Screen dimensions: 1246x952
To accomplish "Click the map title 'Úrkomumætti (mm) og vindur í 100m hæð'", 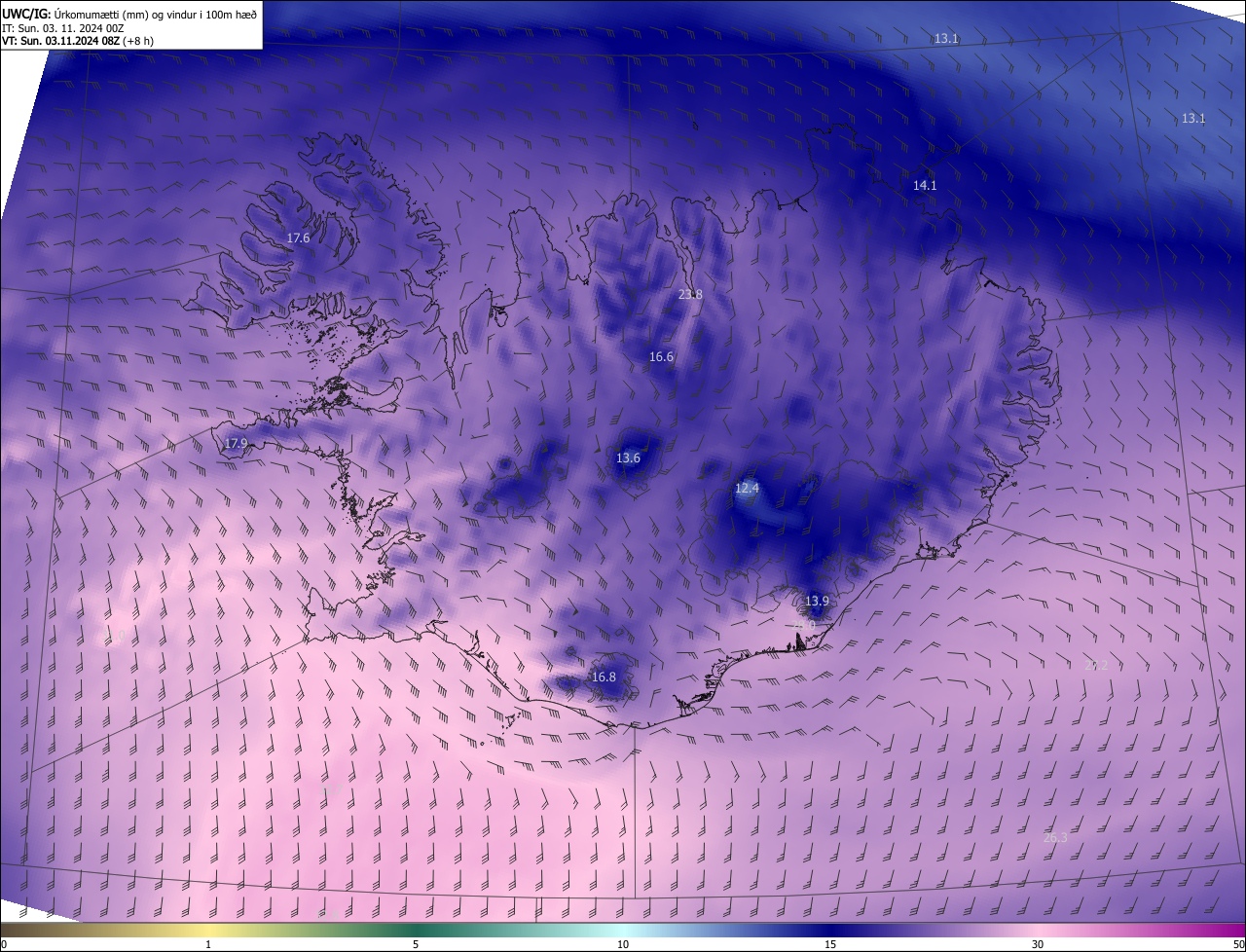I will (x=157, y=14).
